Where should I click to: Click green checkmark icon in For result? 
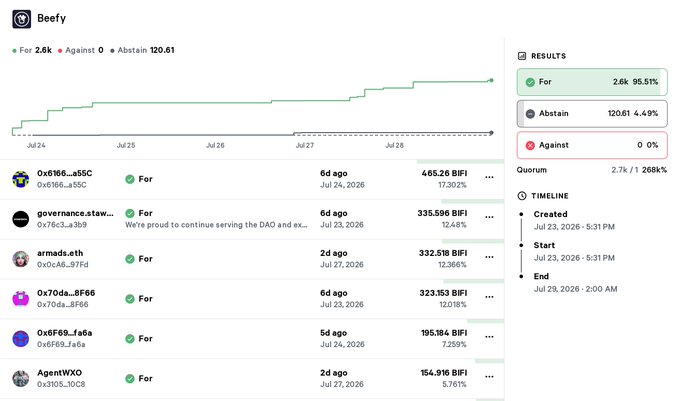click(530, 82)
